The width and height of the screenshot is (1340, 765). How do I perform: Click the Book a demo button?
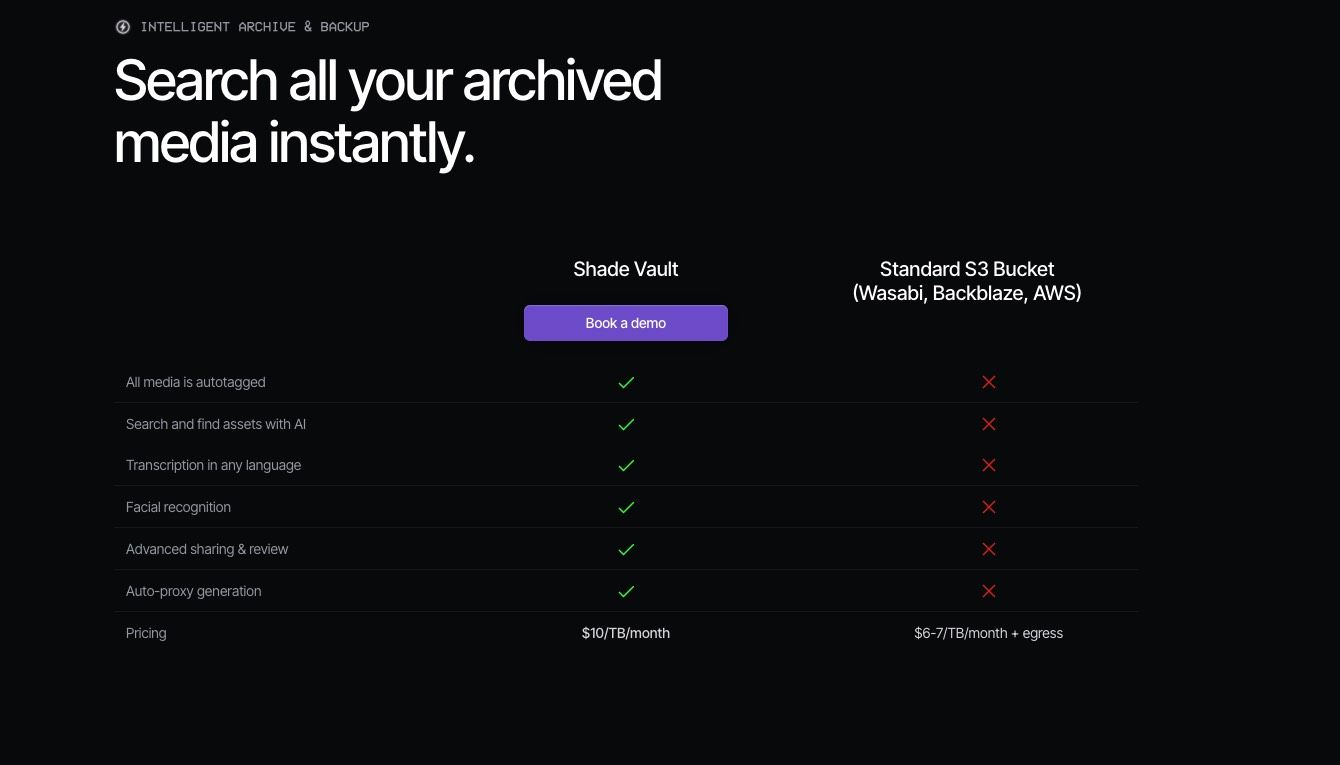626,323
